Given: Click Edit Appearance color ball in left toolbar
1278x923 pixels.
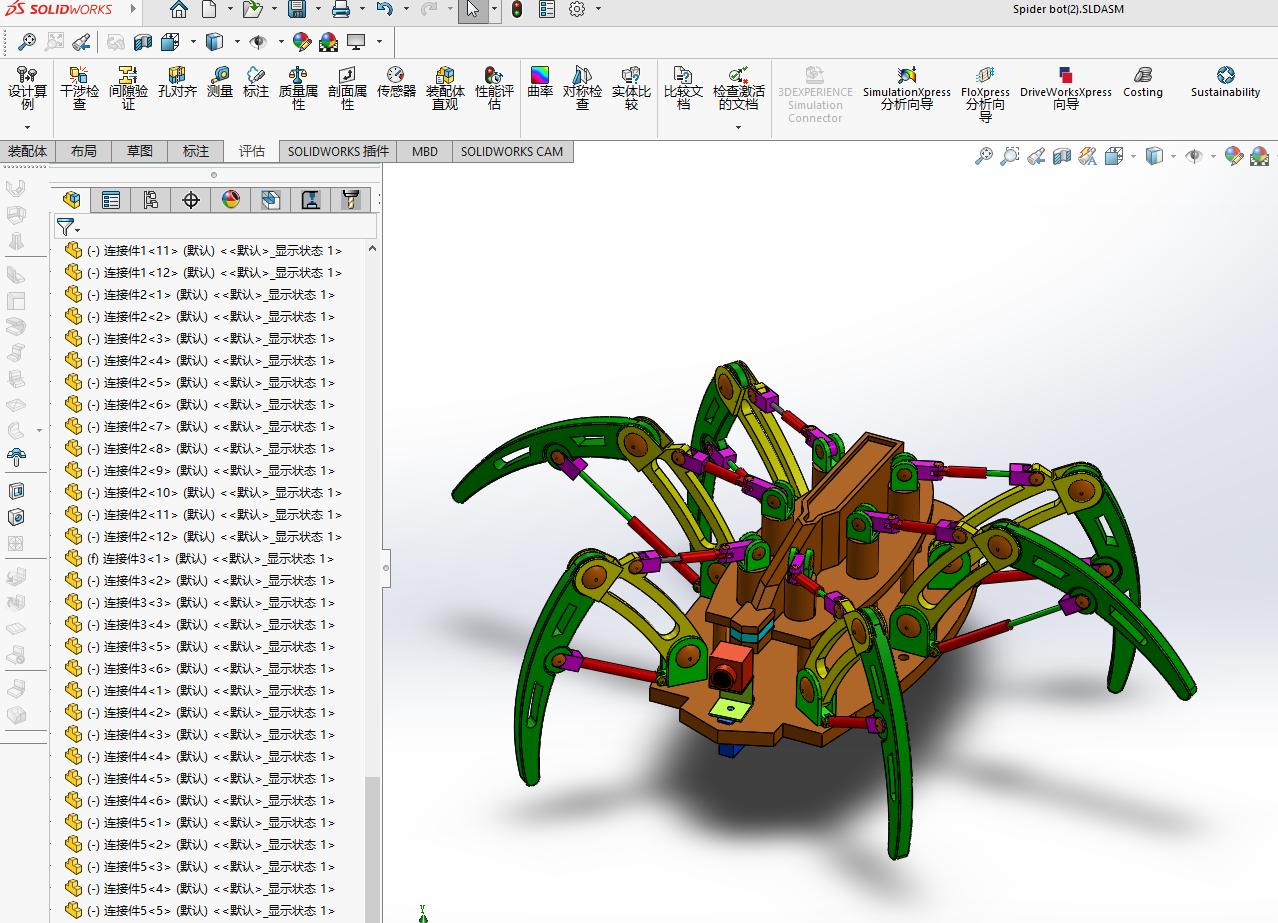Looking at the screenshot, I should (302, 42).
